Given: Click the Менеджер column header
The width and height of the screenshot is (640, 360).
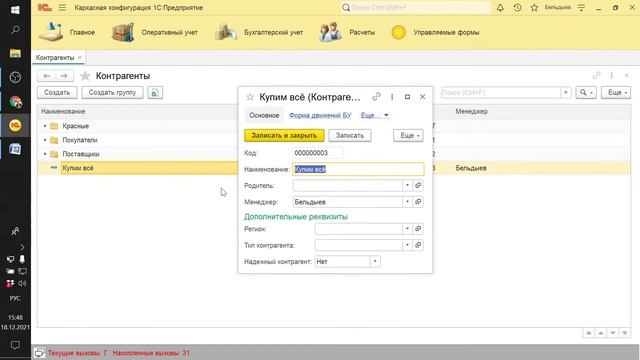Looking at the screenshot, I should (x=471, y=111).
